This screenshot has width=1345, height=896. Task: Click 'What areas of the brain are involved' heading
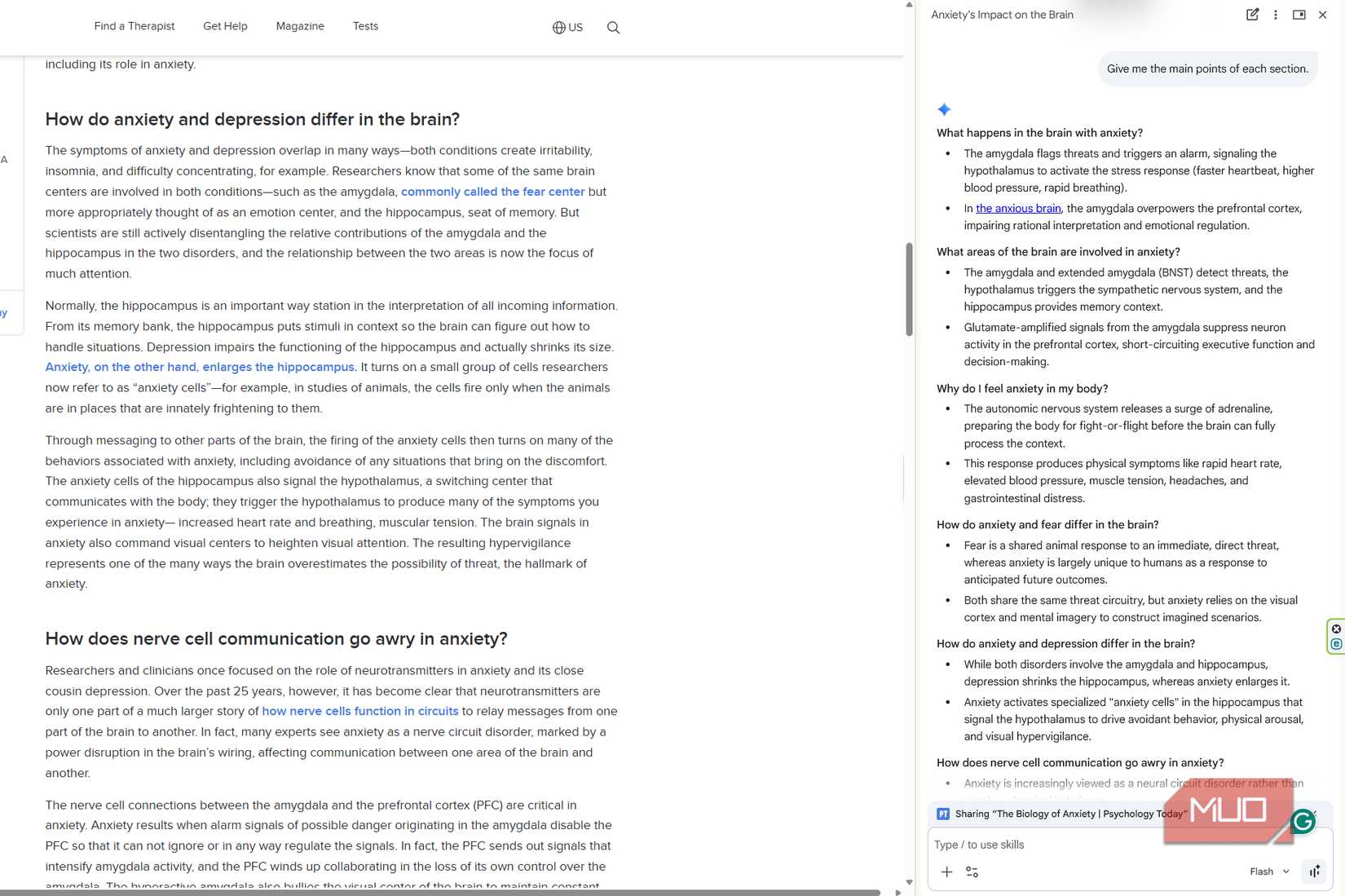coord(1058,252)
